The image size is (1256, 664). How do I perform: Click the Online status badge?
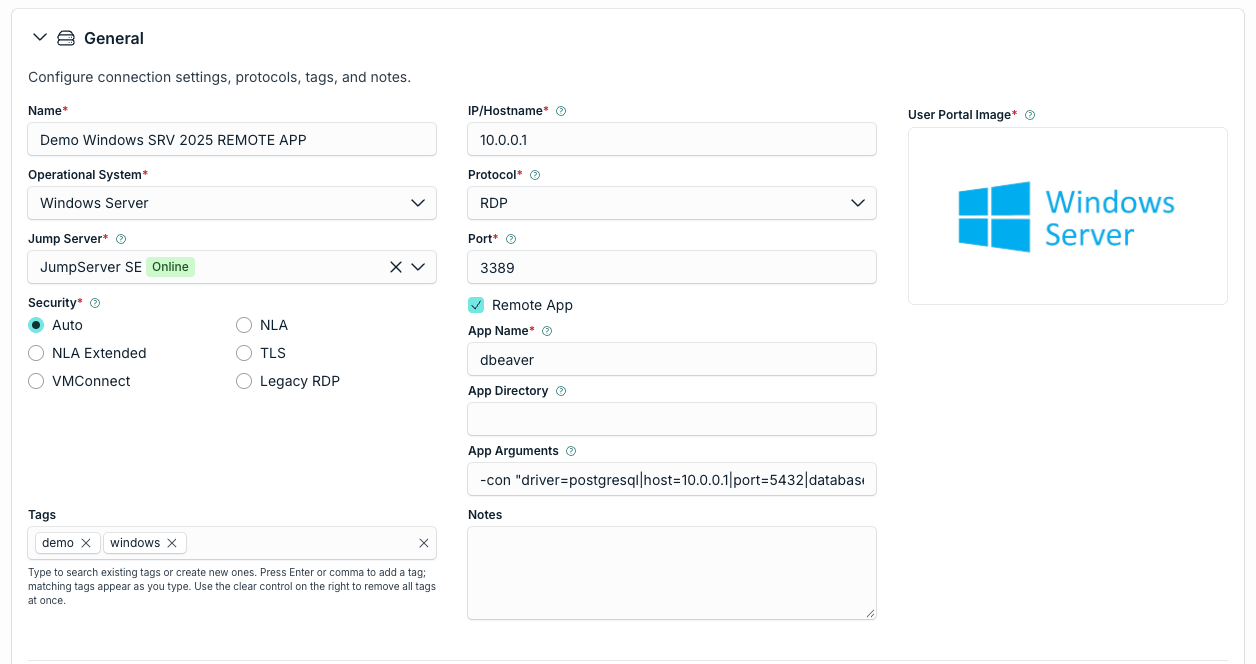point(170,267)
